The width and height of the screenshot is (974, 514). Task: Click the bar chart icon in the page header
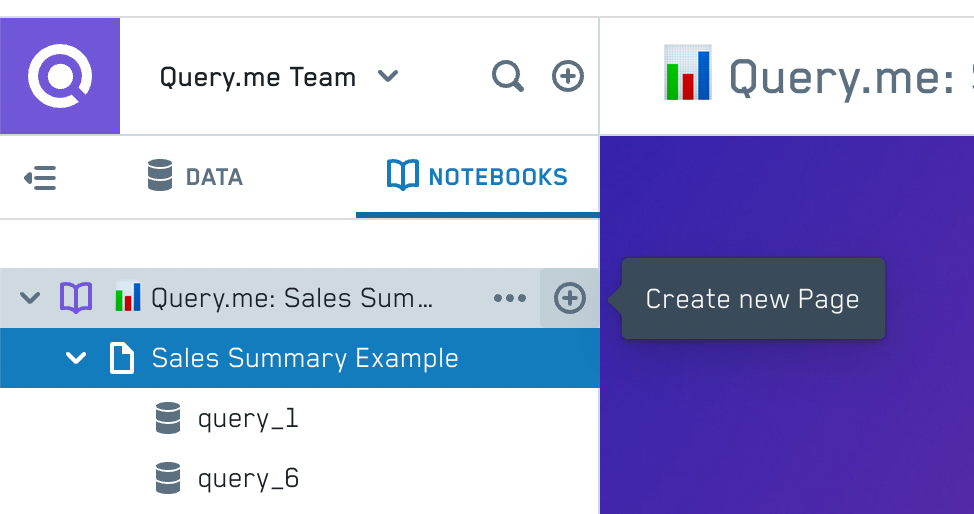click(688, 73)
